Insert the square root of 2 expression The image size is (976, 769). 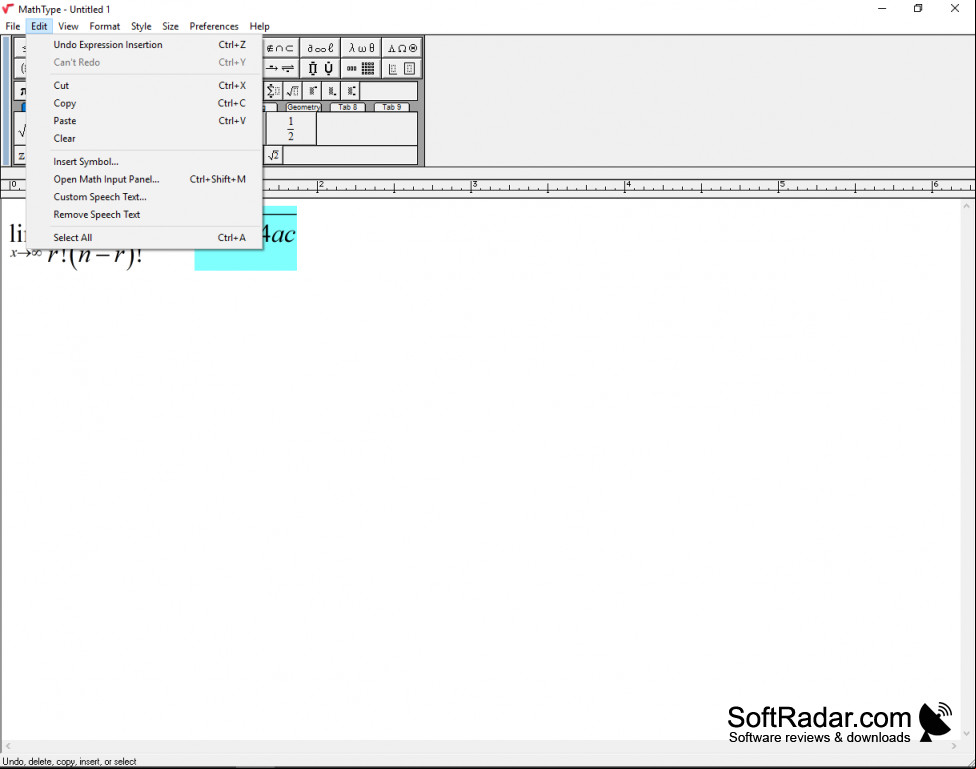273,155
